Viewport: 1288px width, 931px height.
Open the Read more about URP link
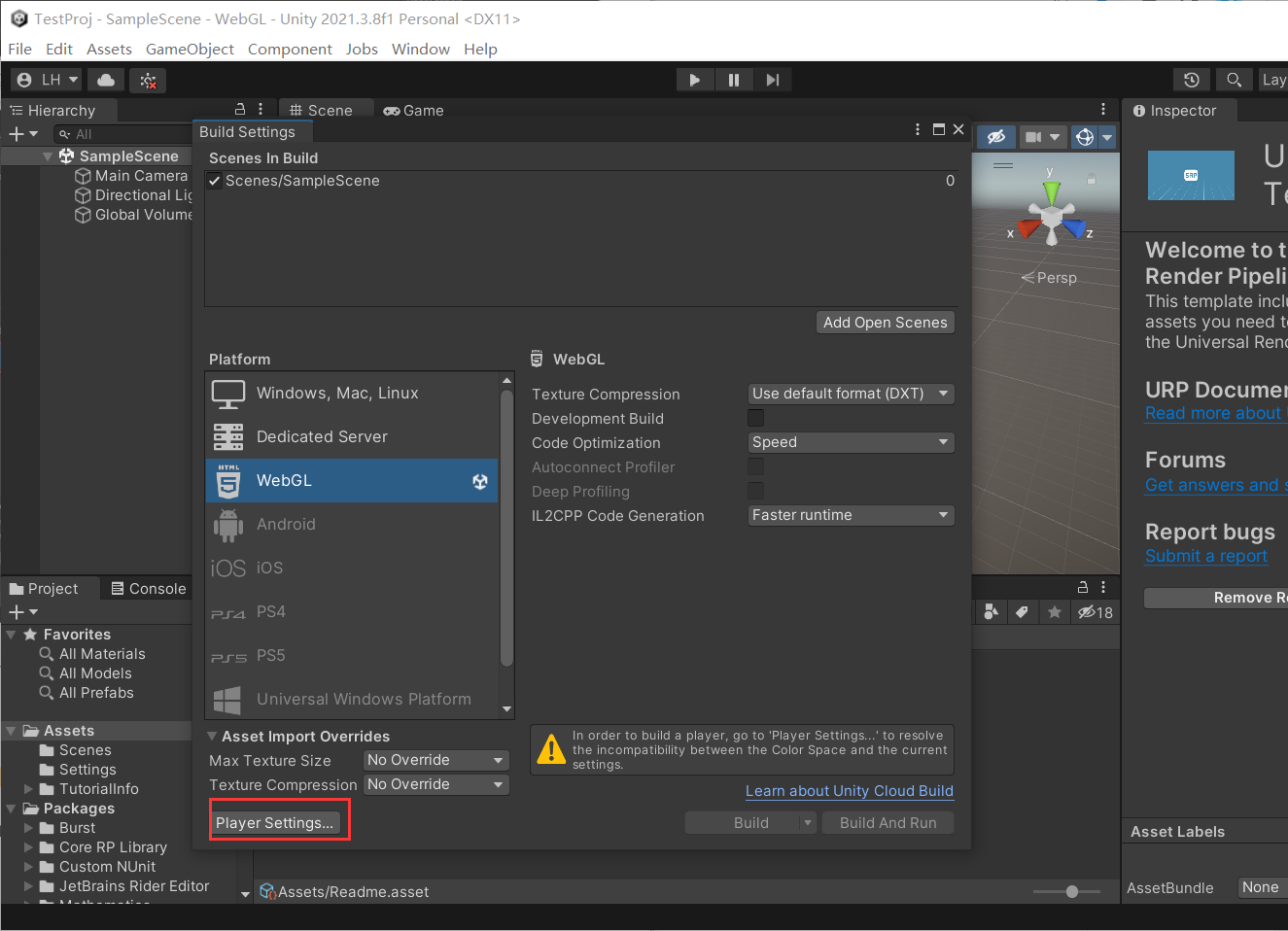[1216, 413]
